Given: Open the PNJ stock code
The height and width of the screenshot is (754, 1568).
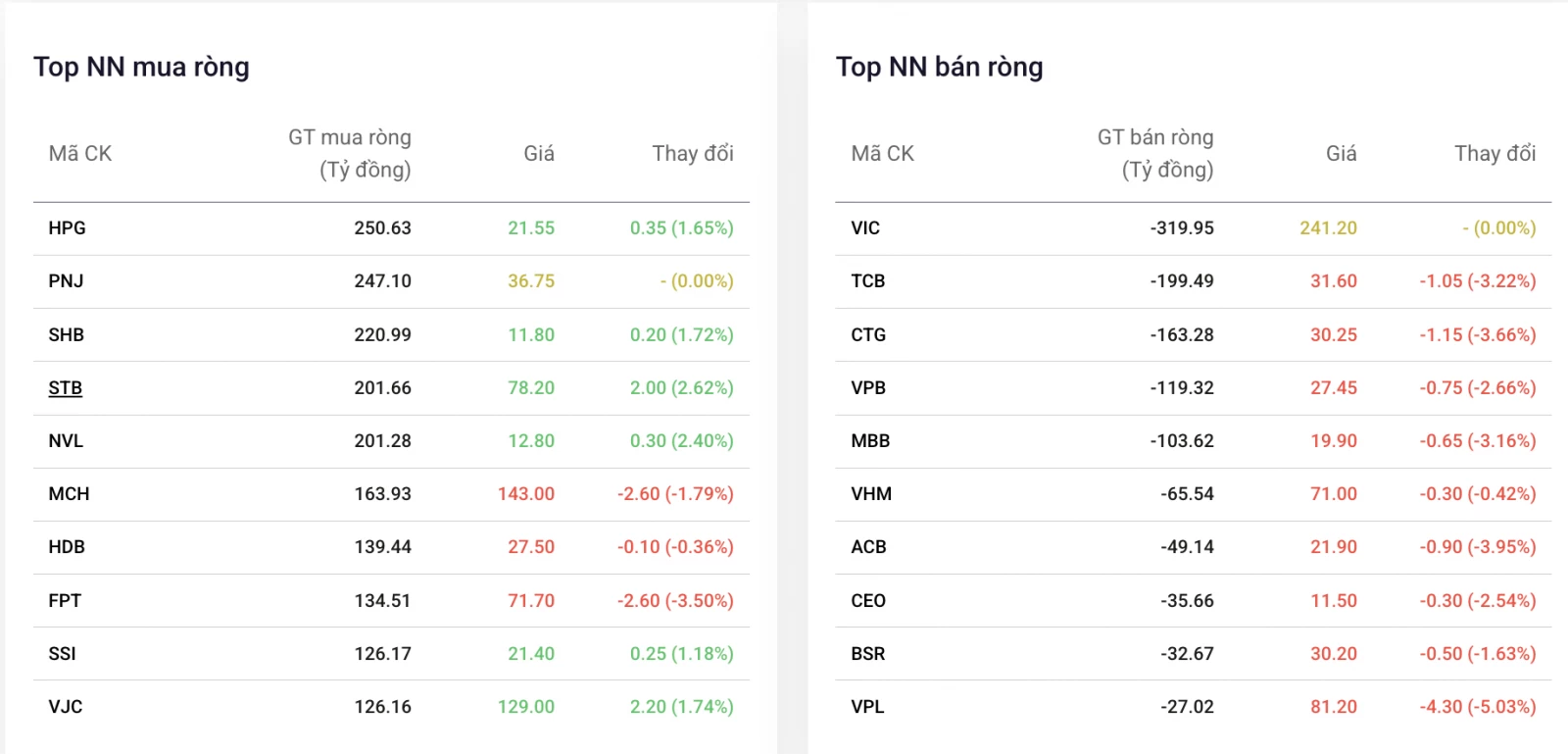Looking at the screenshot, I should click(66, 281).
